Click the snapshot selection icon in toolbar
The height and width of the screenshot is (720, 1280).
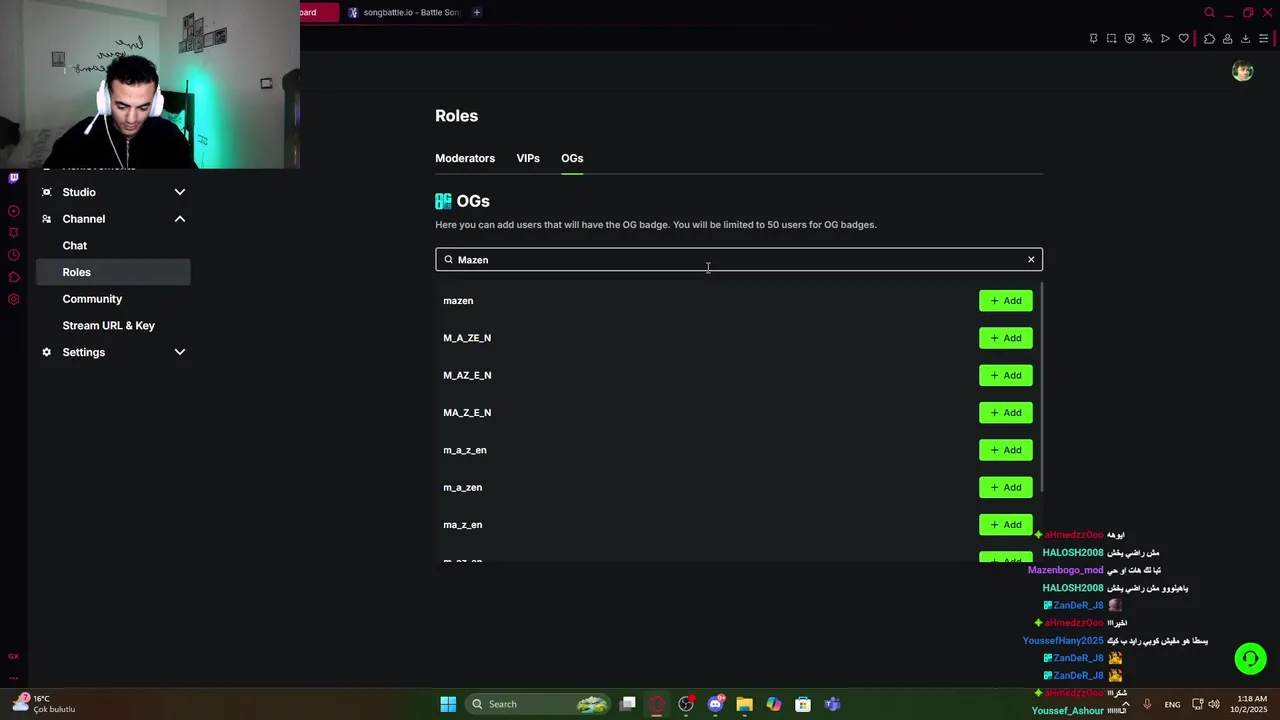point(1111,39)
